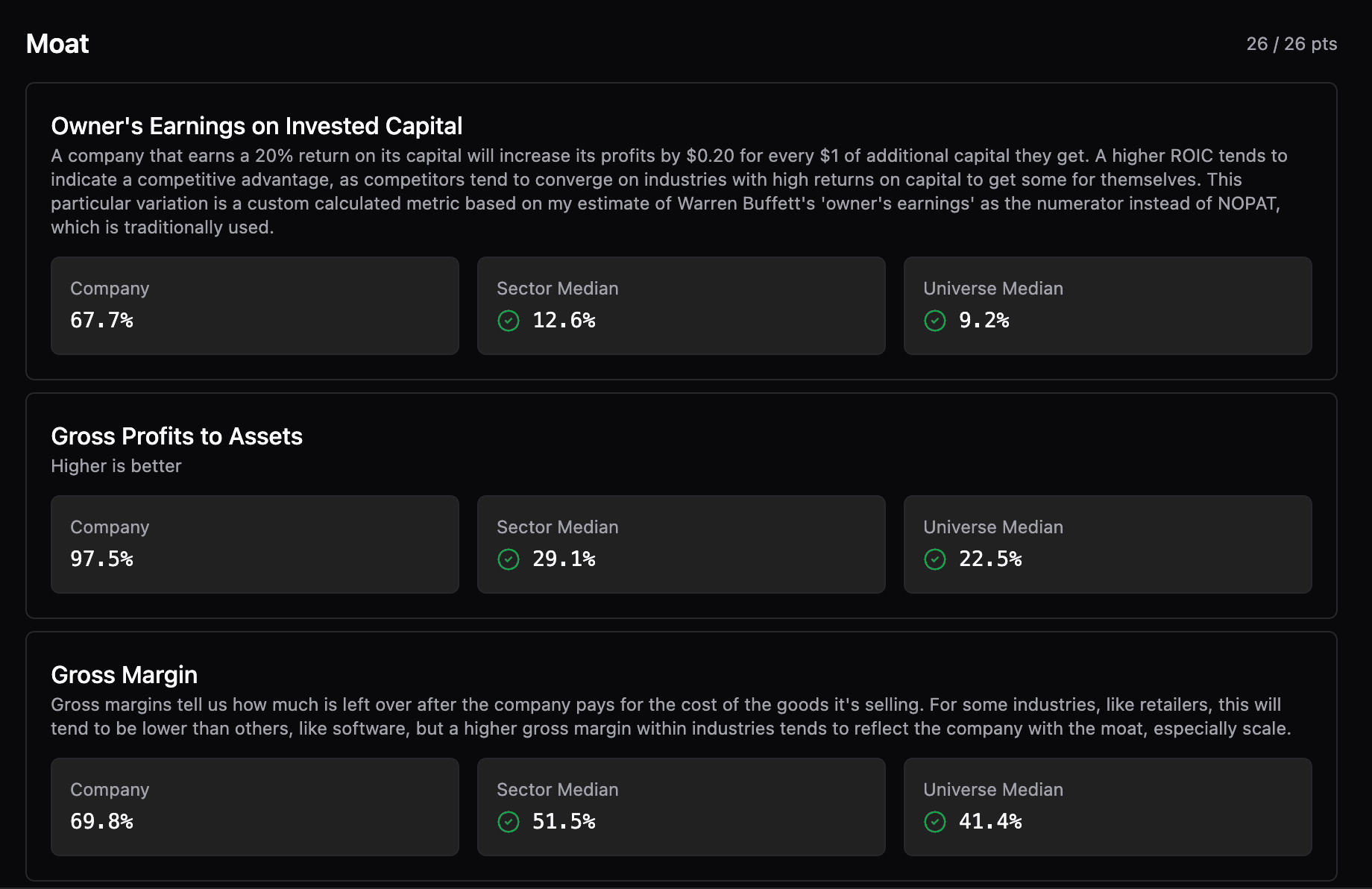
Task: Click the green check icon beside 9.2%
Action: click(x=935, y=321)
